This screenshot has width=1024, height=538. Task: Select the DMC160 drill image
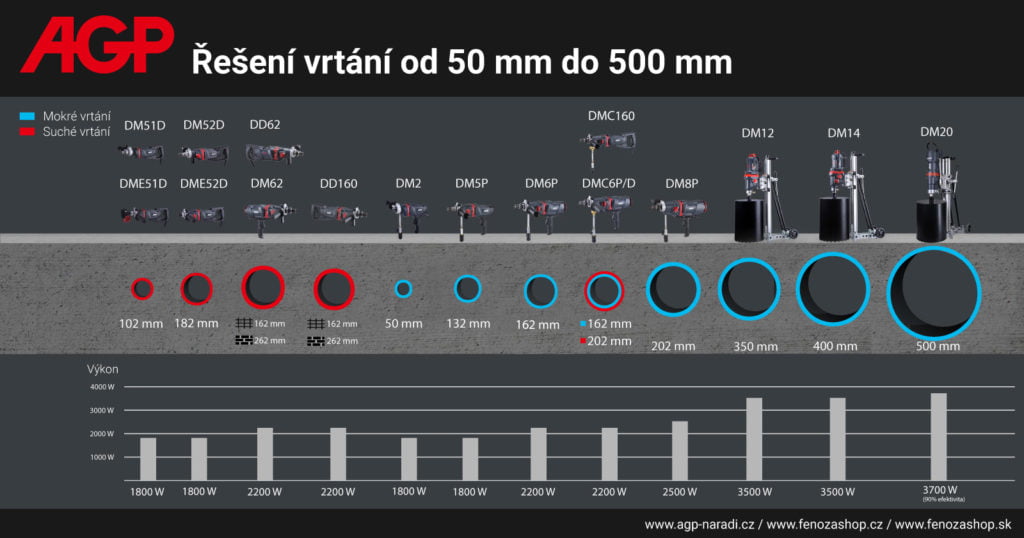[x=607, y=148]
